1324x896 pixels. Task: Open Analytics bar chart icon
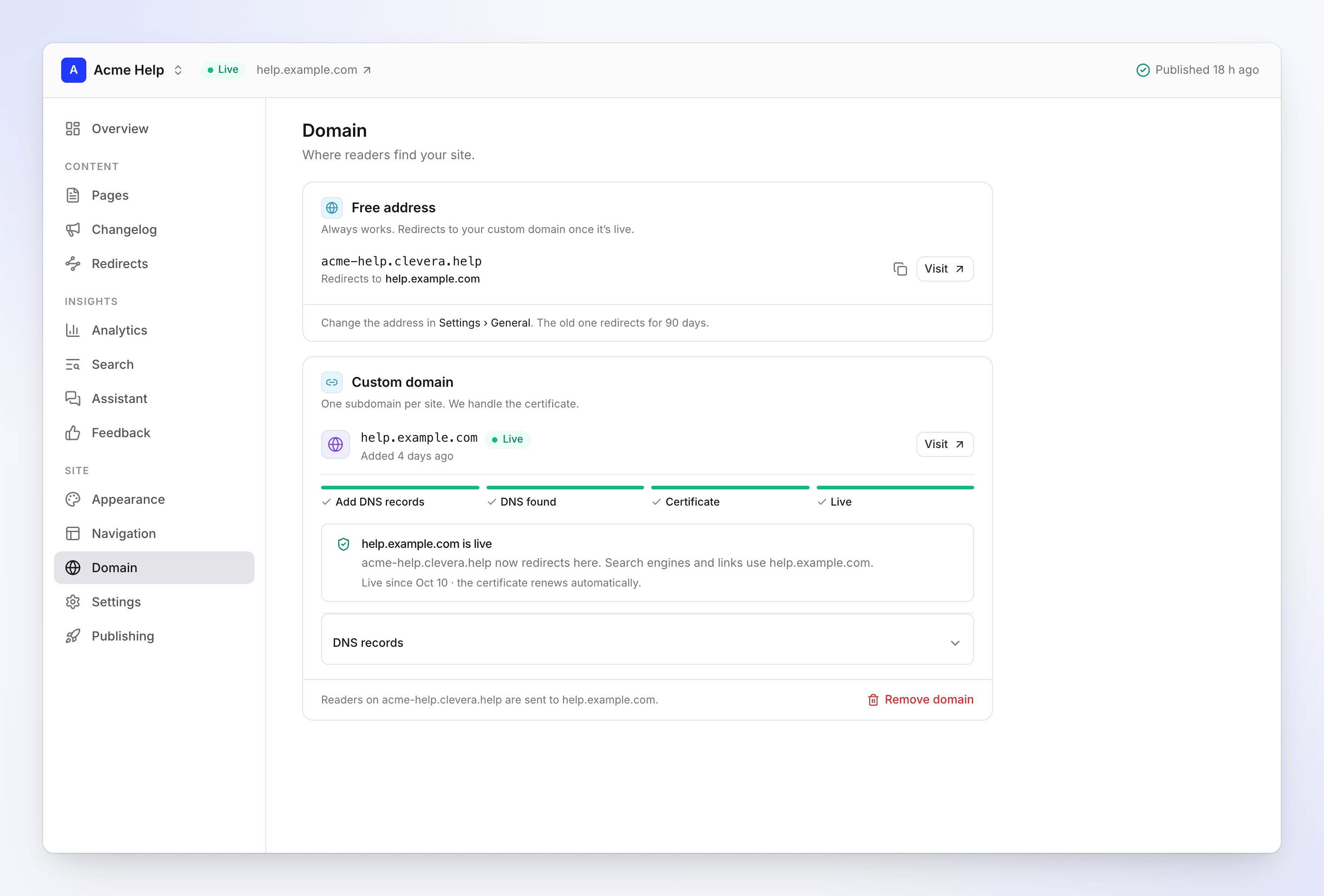click(x=73, y=331)
